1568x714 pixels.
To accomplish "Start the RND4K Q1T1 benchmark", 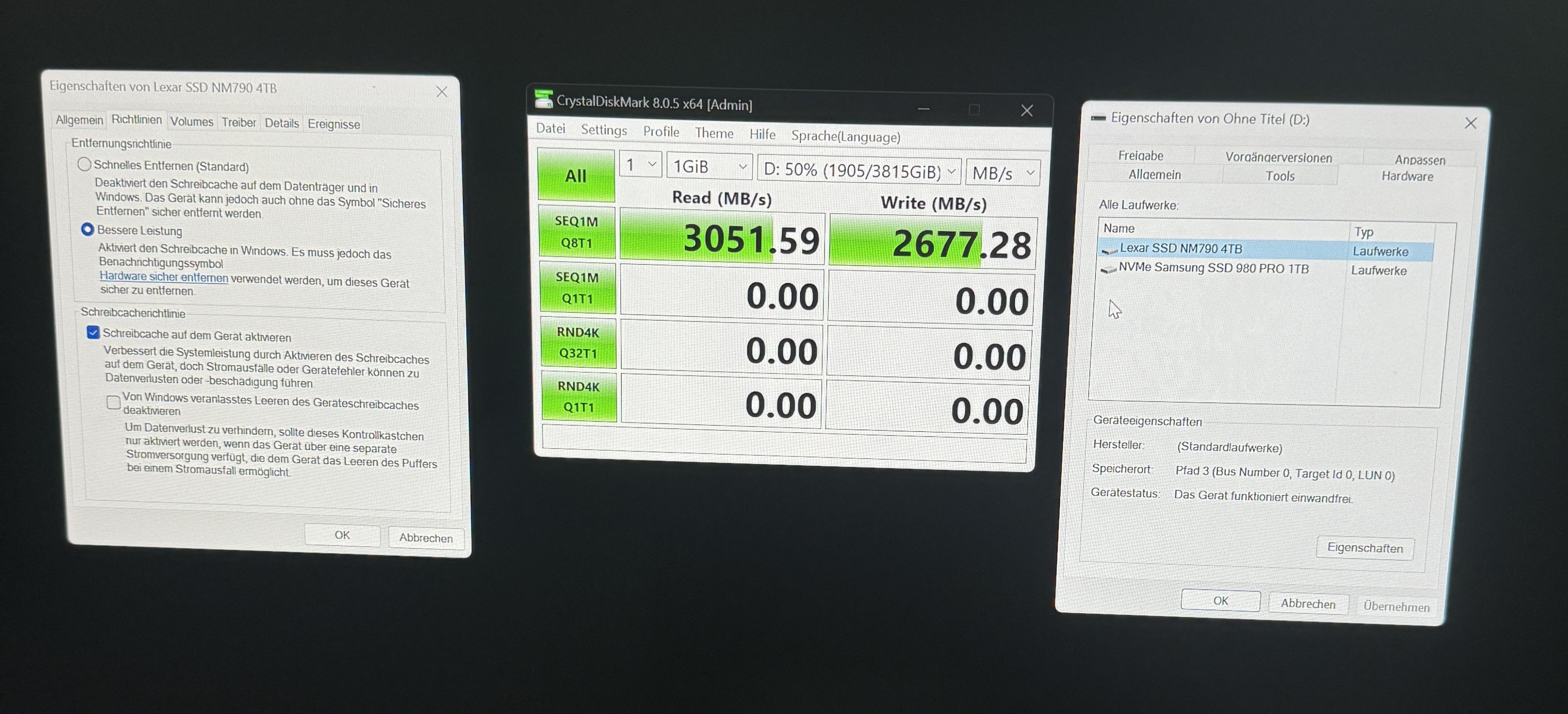I will coord(578,396).
